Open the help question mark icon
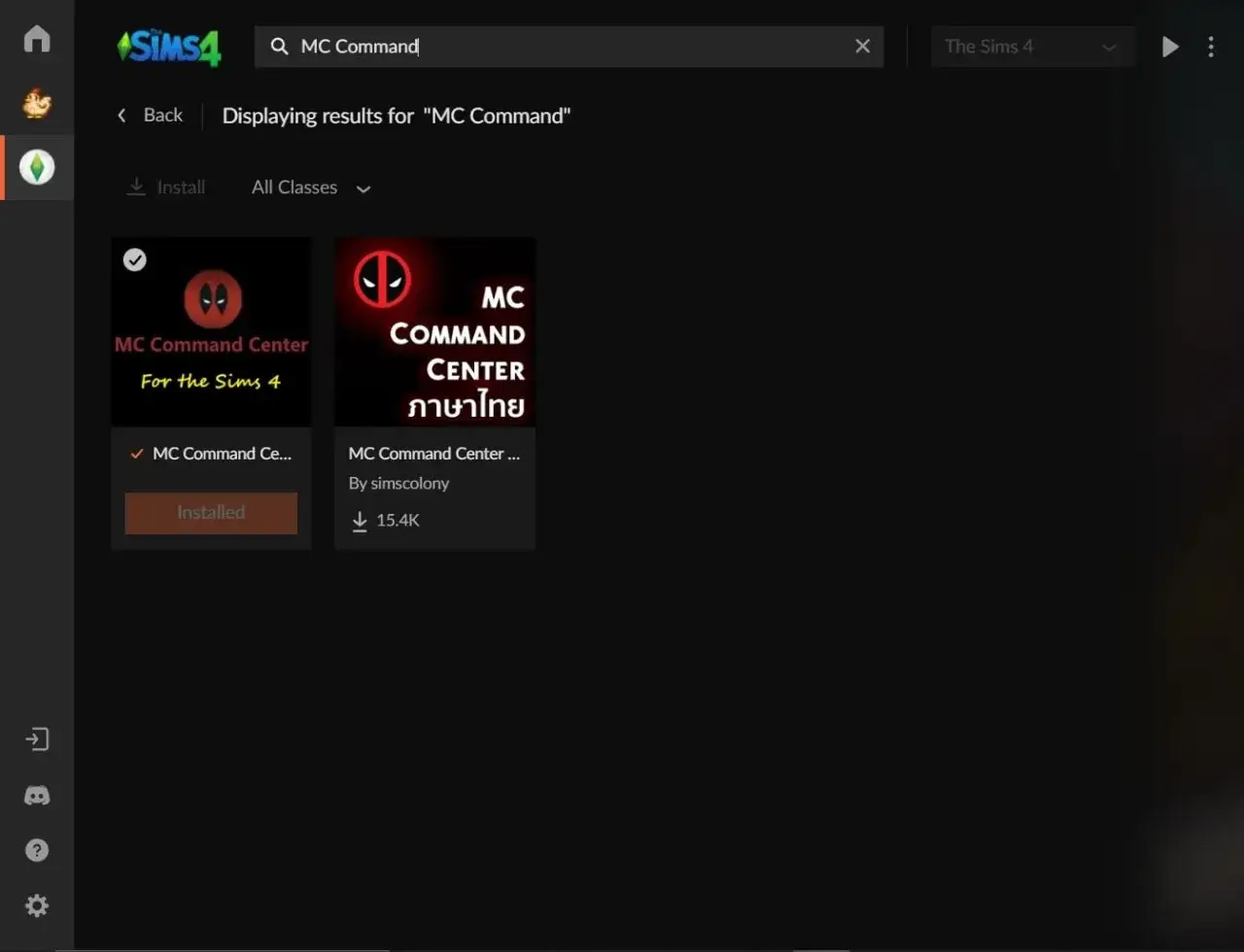Viewport: 1244px width, 952px height. pos(37,850)
